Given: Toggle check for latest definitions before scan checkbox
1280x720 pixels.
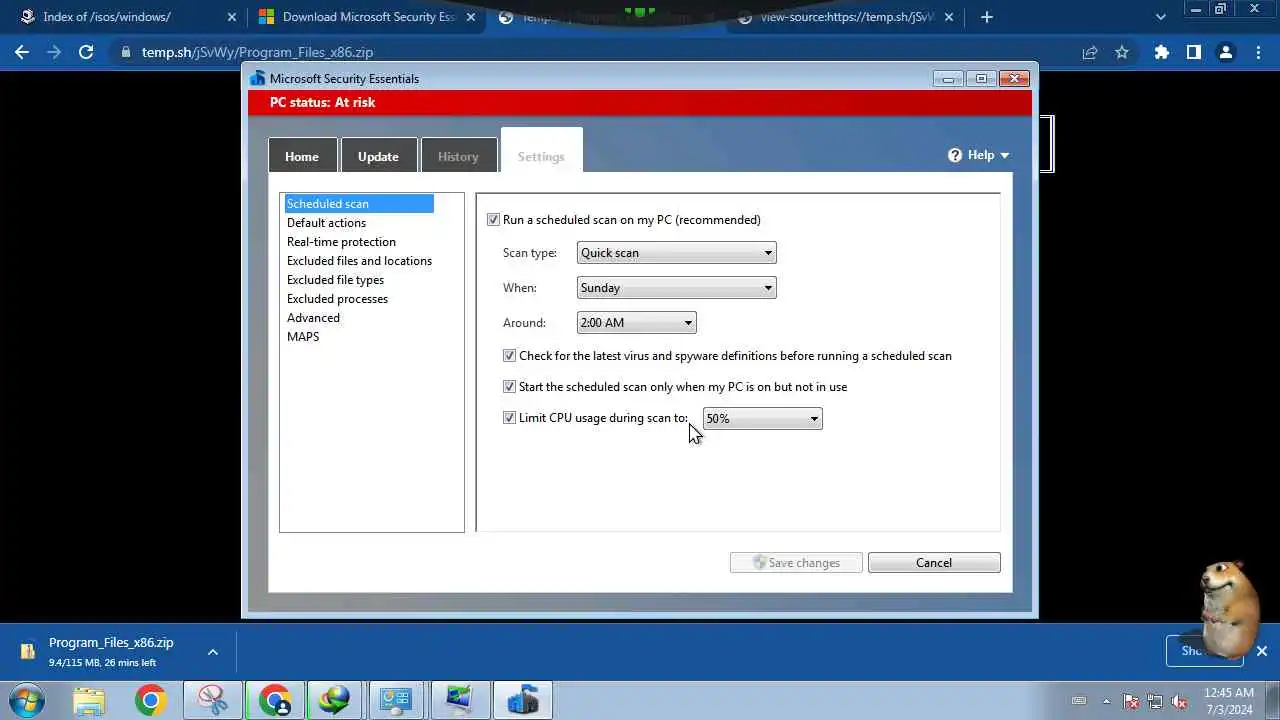Looking at the screenshot, I should [x=509, y=356].
